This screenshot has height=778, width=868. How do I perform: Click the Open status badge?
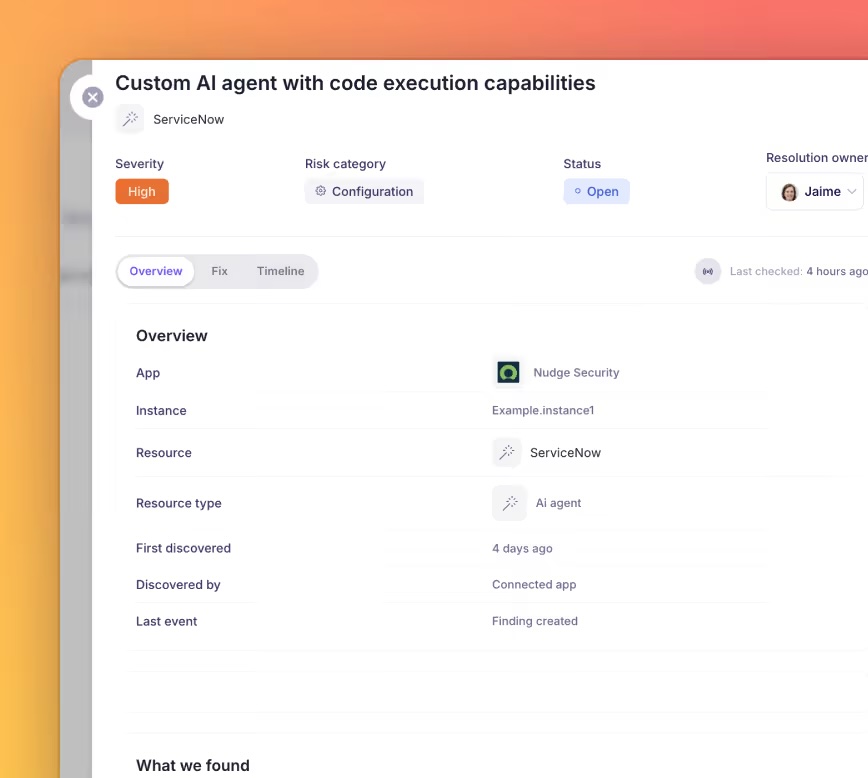[x=597, y=192]
